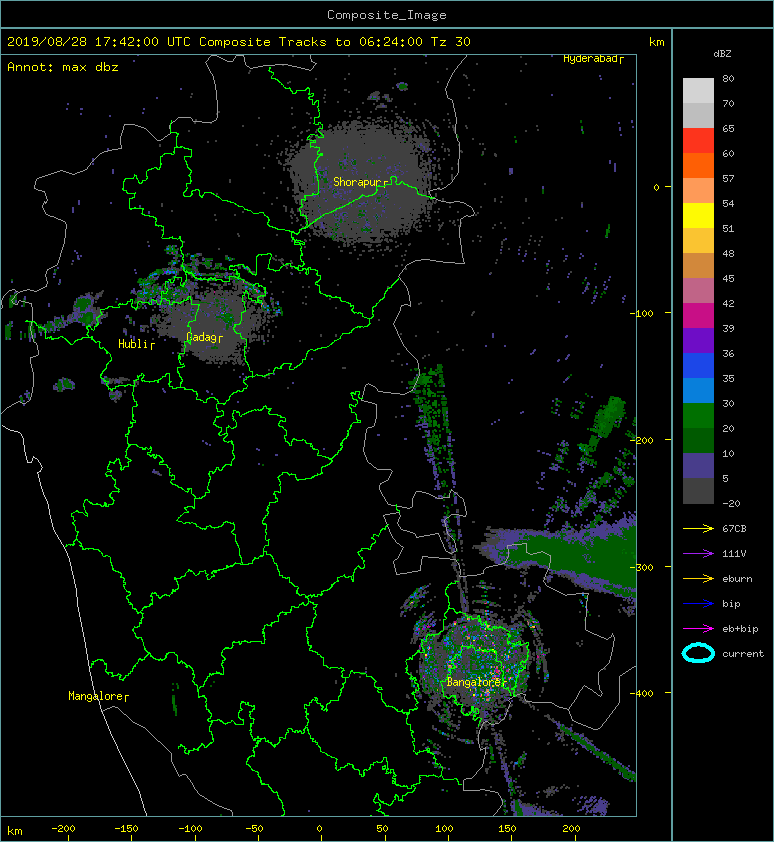This screenshot has height=842, width=774.
Task: Click the eburn arrow legend icon
Action: coord(698,579)
